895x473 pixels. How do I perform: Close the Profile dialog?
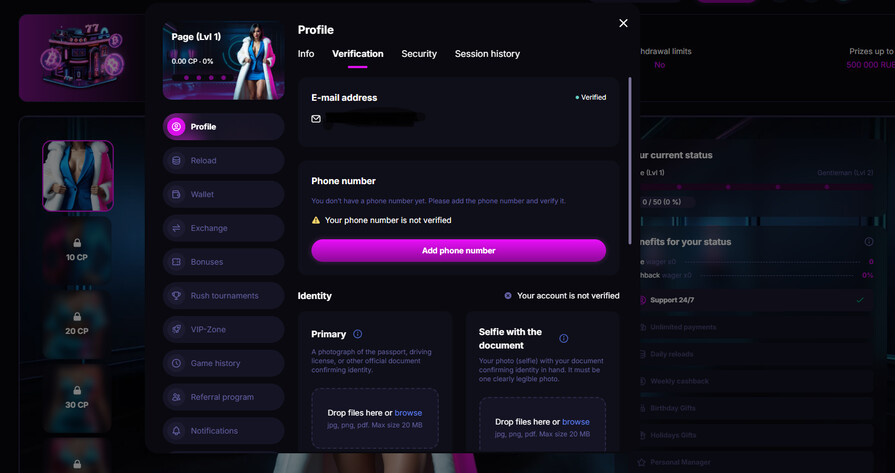pos(623,23)
